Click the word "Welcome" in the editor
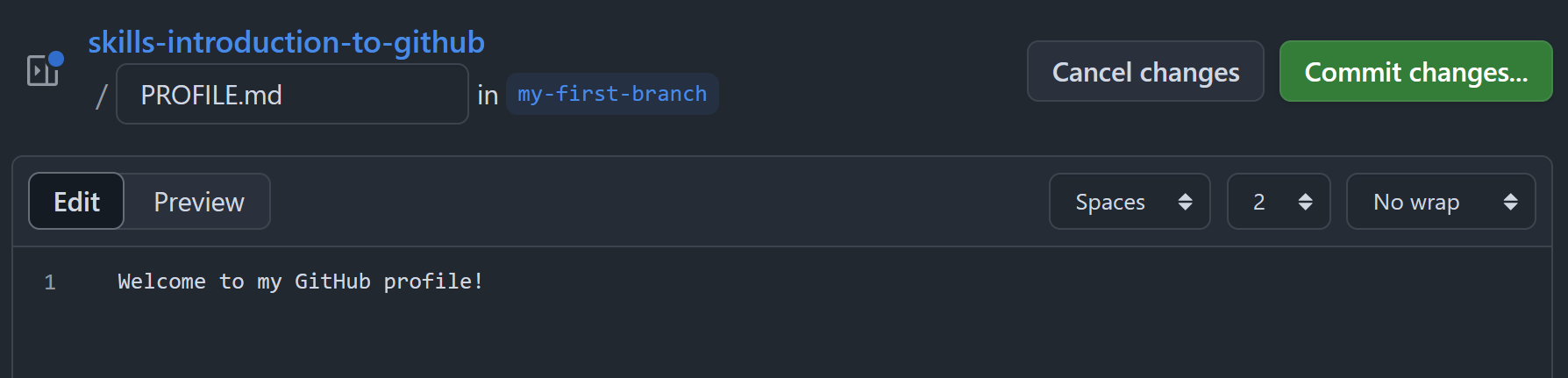This screenshot has height=378, width=1568. pos(161,282)
